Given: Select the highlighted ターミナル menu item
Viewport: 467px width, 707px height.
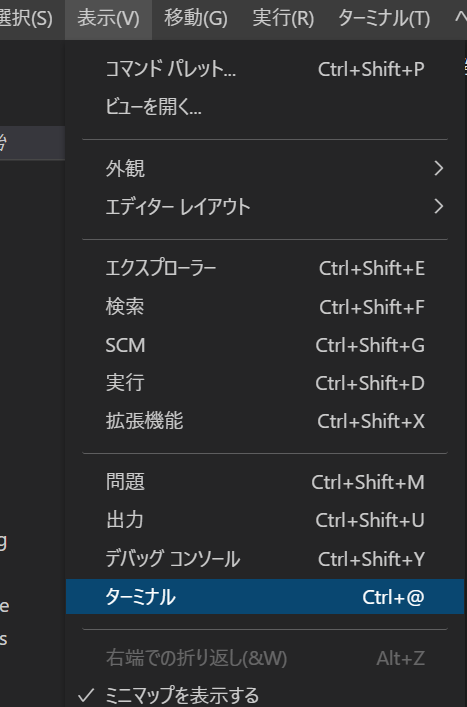Looking at the screenshot, I should (265, 597).
